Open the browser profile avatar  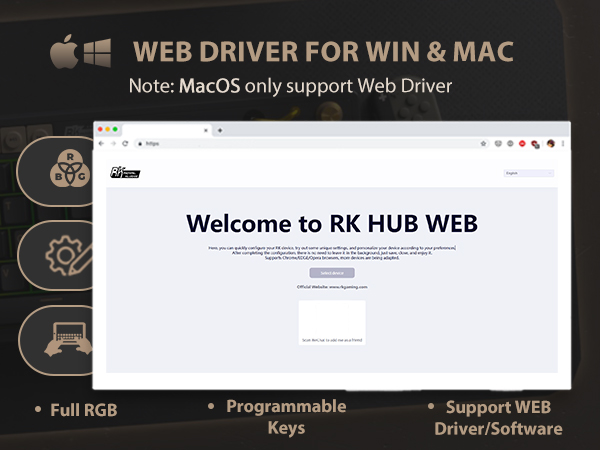pos(551,143)
